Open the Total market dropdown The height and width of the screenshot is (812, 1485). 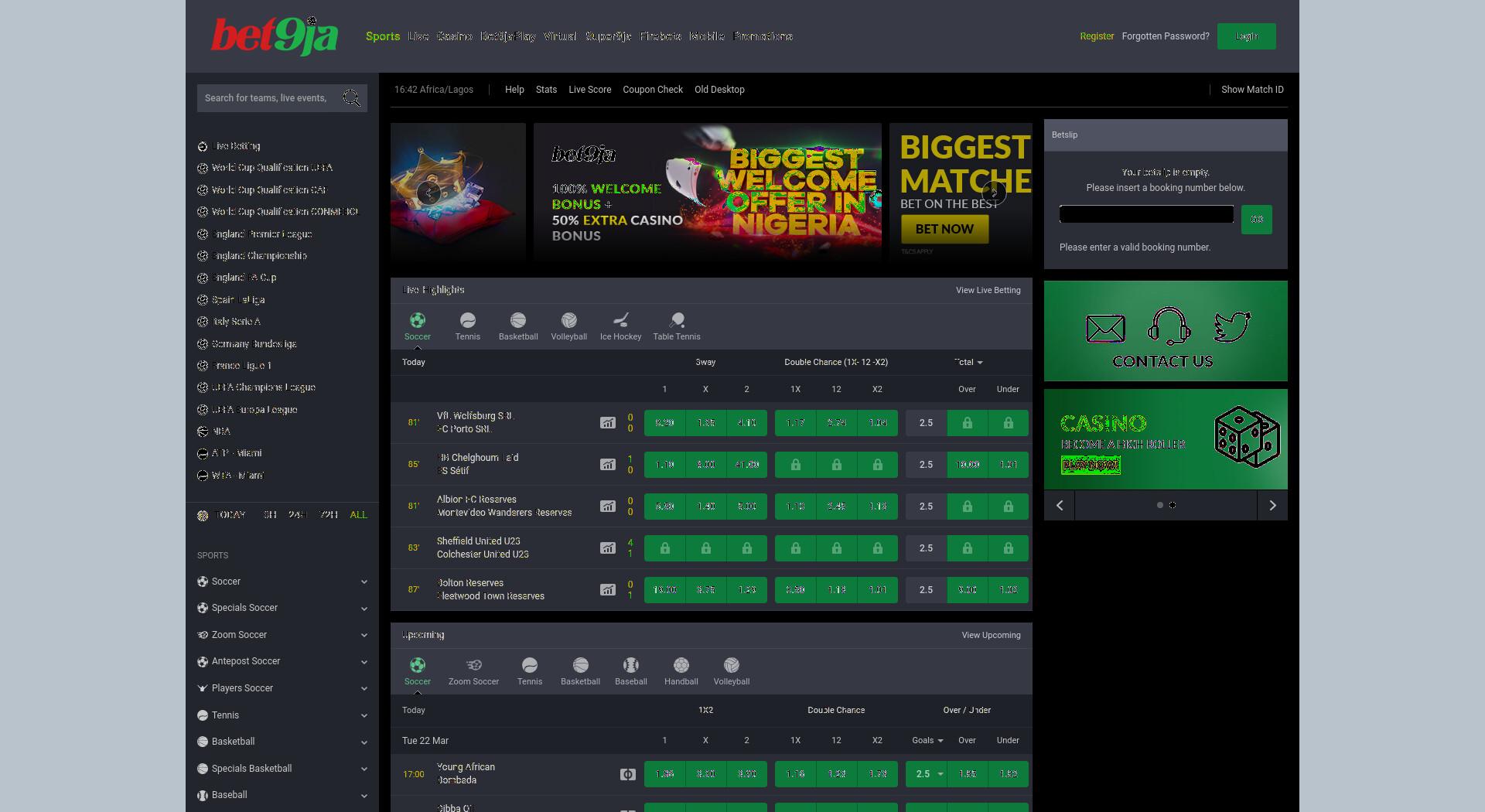click(968, 362)
